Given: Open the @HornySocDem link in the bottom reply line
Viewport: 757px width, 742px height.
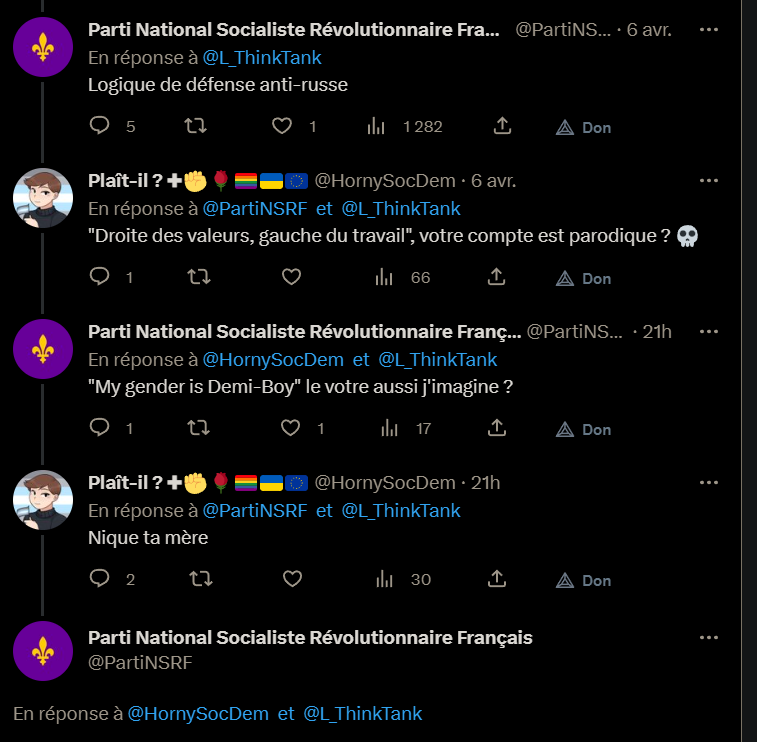Looking at the screenshot, I should [x=198, y=713].
